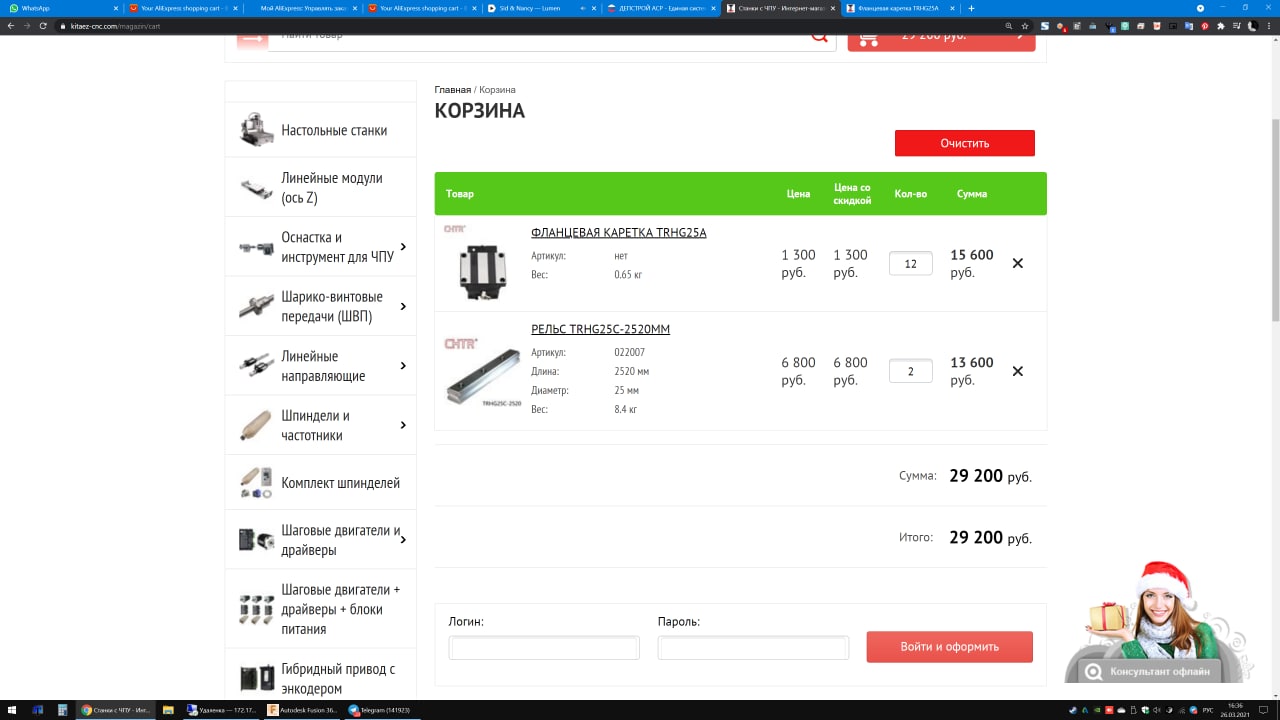The height and width of the screenshot is (720, 1280).
Task: Expand Оснастка и инструмент для ЧПУ submenu arrow
Action: (403, 247)
